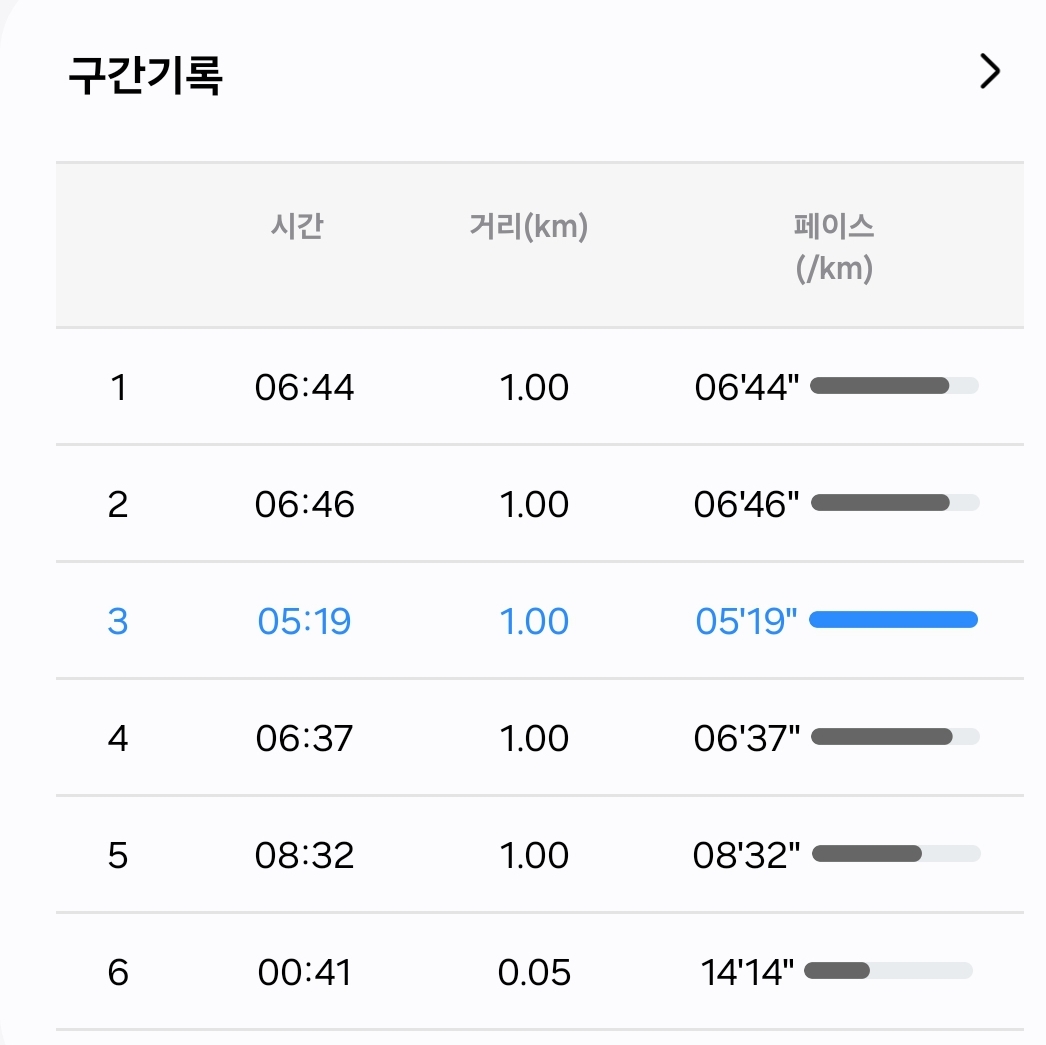Click lap 2 time 06:46
The height and width of the screenshot is (1045, 1046).
(304, 504)
